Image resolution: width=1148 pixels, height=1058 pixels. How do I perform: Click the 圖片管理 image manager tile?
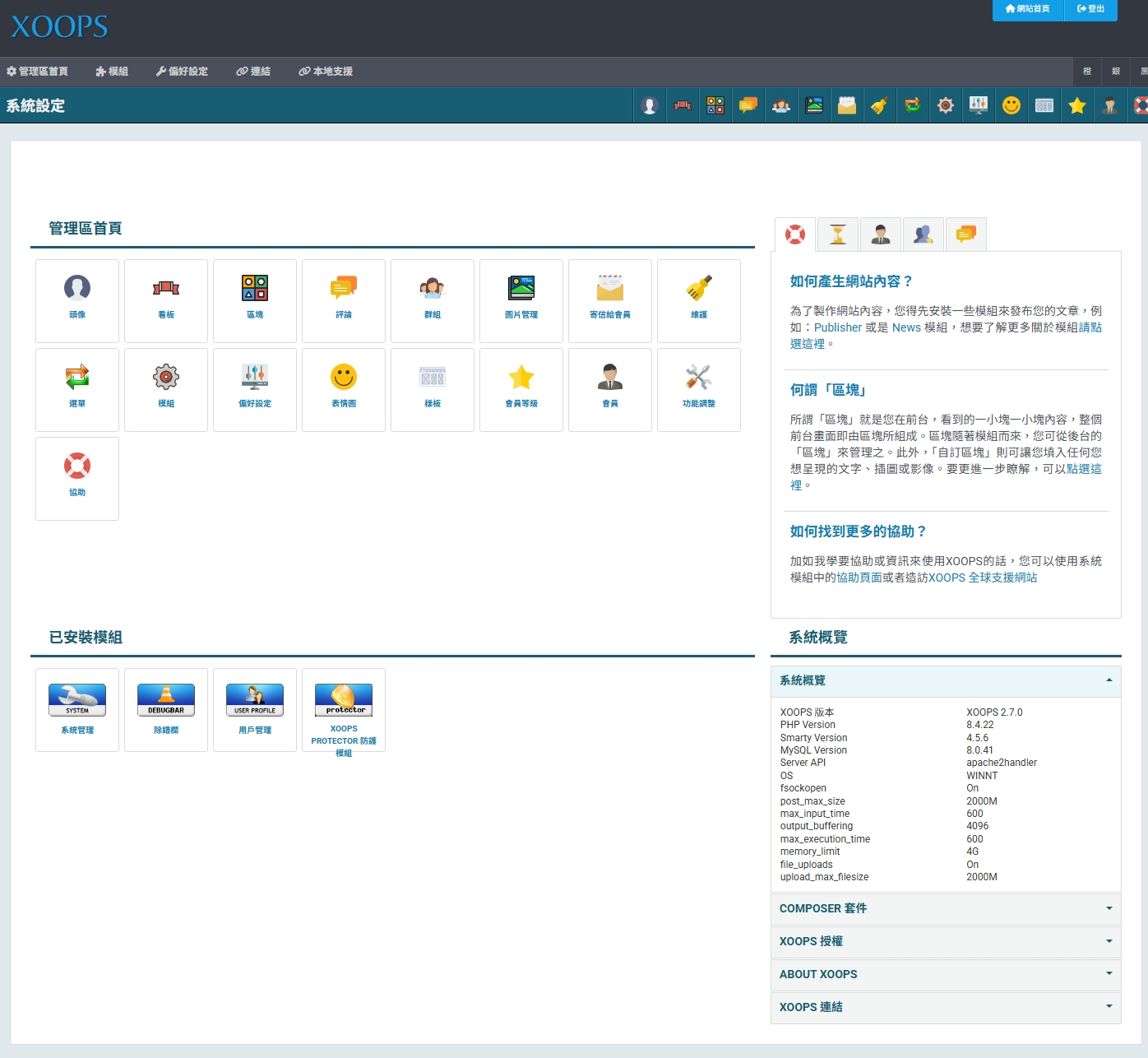(x=521, y=300)
